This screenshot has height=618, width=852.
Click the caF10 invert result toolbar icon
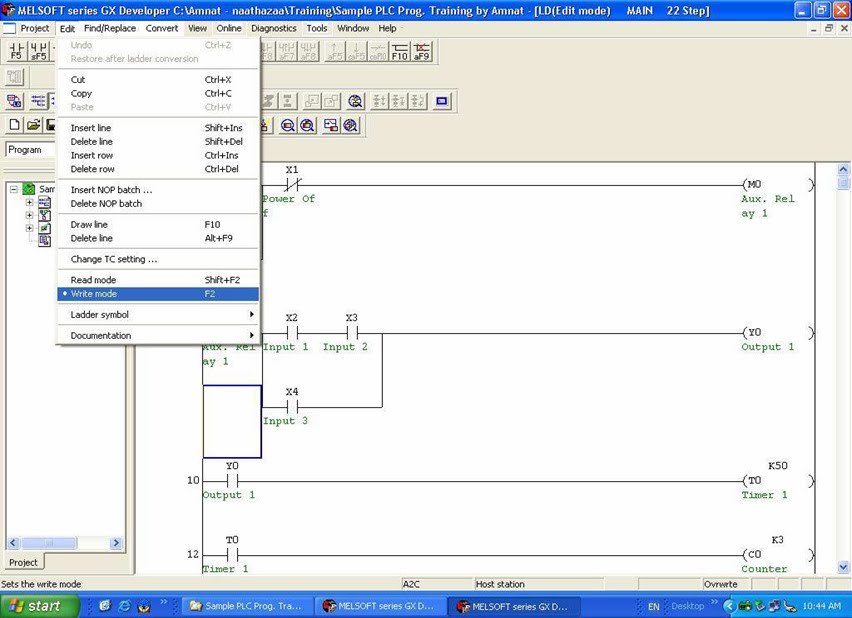click(378, 51)
